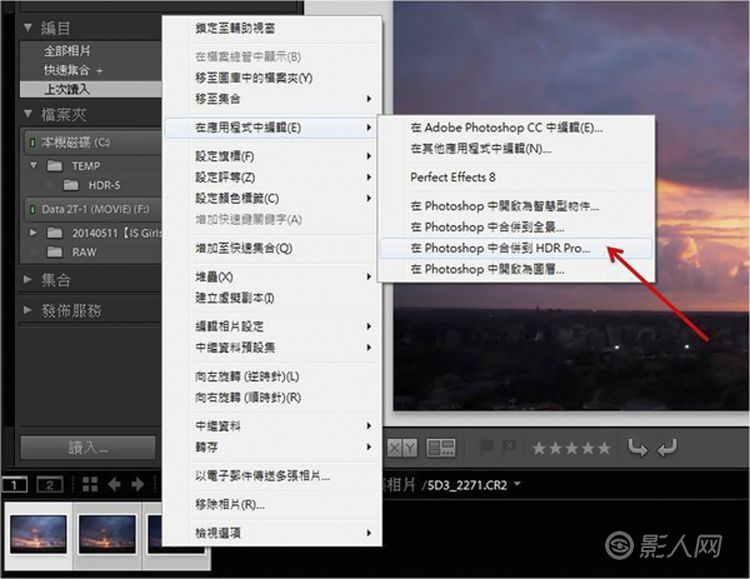The image size is (750, 579).
Task: Choose 移除相片(R)...
Action: [272, 505]
